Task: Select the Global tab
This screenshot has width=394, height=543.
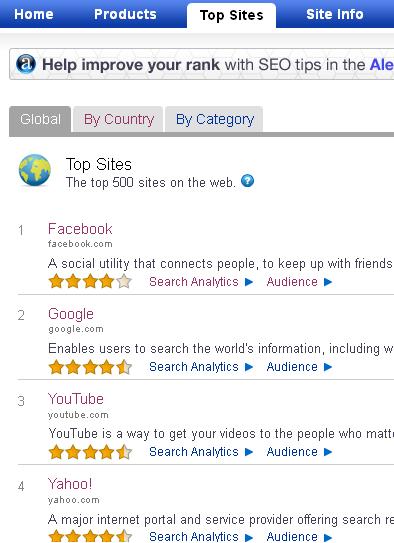Action: pos(40,119)
